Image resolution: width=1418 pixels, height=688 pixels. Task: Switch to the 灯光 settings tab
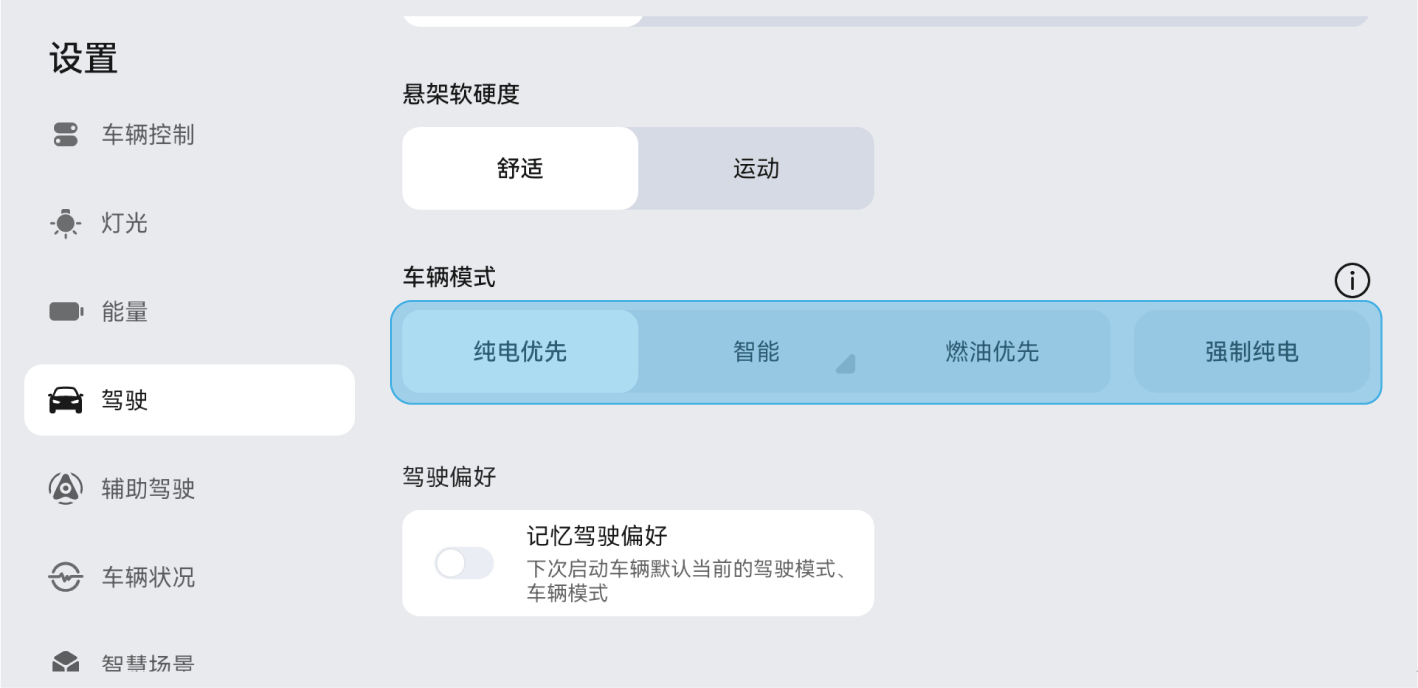tap(125, 223)
